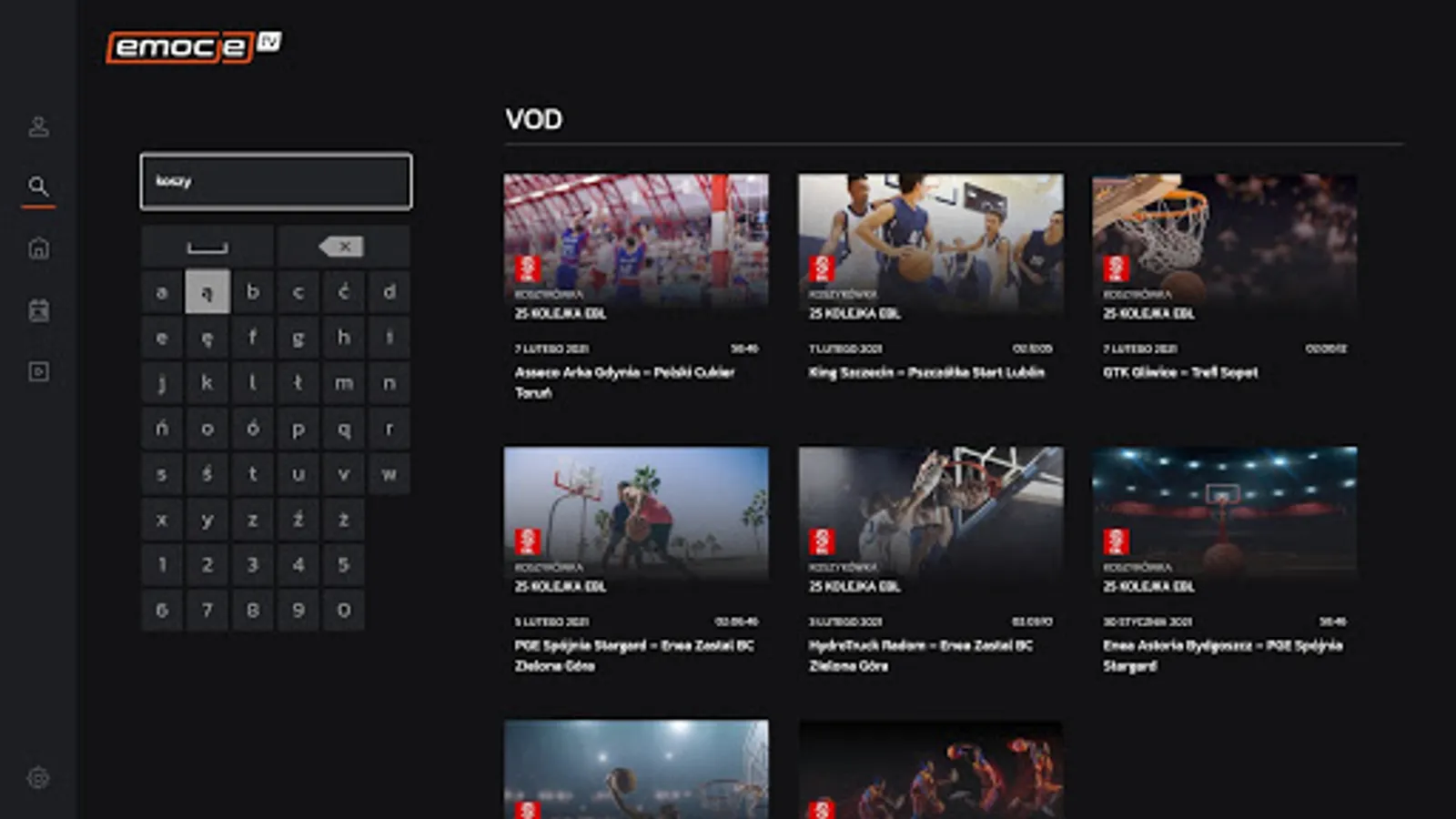1456x819 pixels.
Task: Tap the space bar key on the keyboard
Action: click(207, 247)
